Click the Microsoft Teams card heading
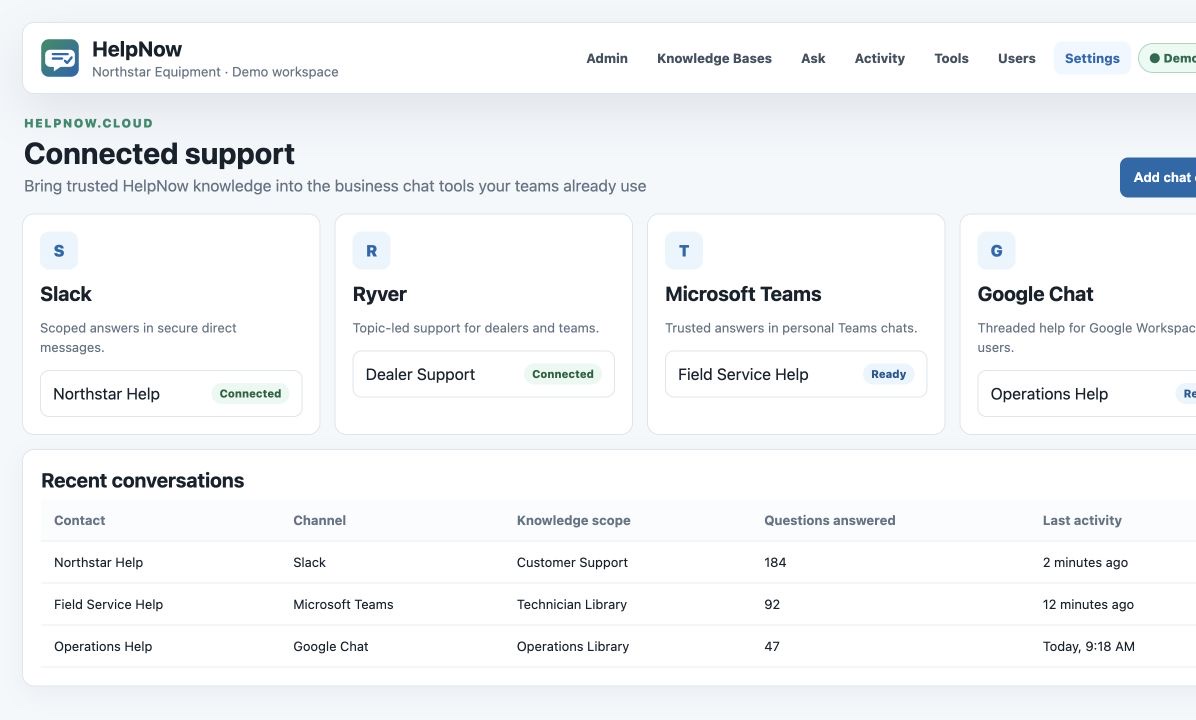Screen dimensions: 1196x720 (743, 294)
